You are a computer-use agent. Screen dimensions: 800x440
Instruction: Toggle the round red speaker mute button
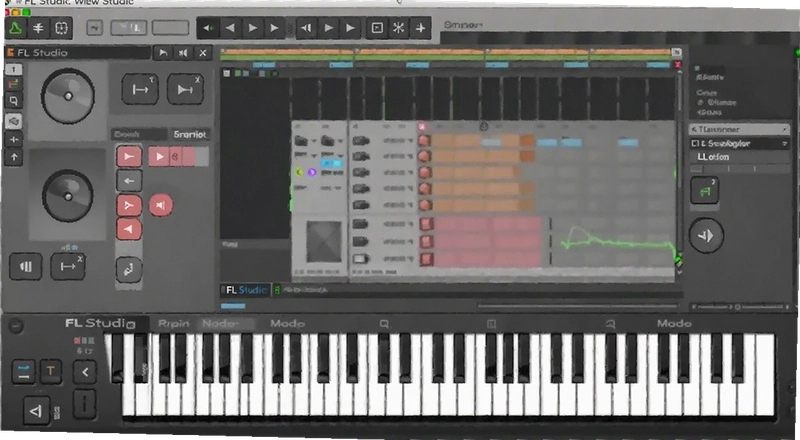tap(161, 205)
